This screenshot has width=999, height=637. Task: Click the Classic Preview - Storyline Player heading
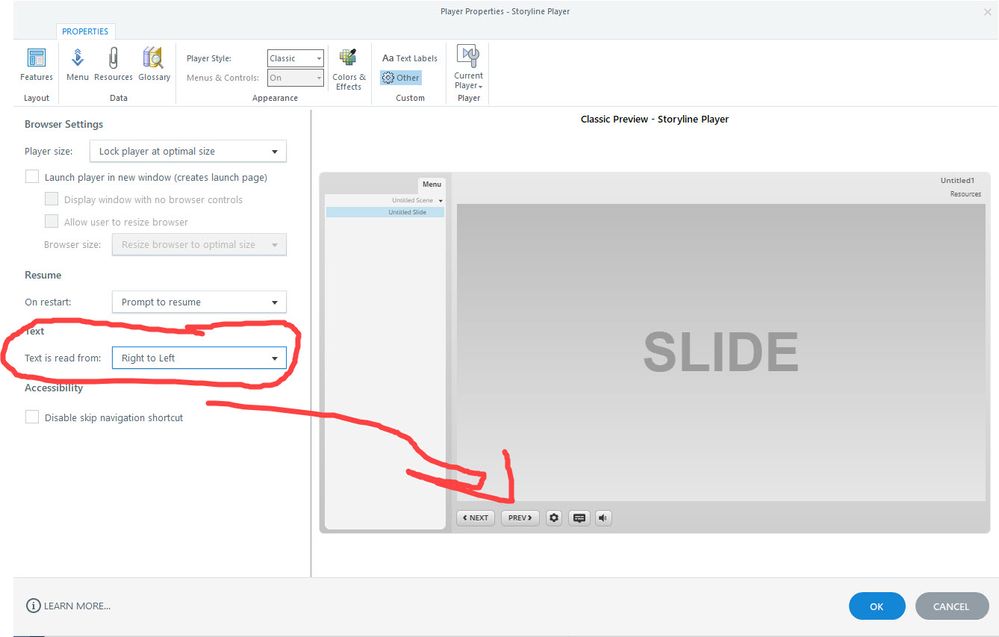tap(654, 119)
